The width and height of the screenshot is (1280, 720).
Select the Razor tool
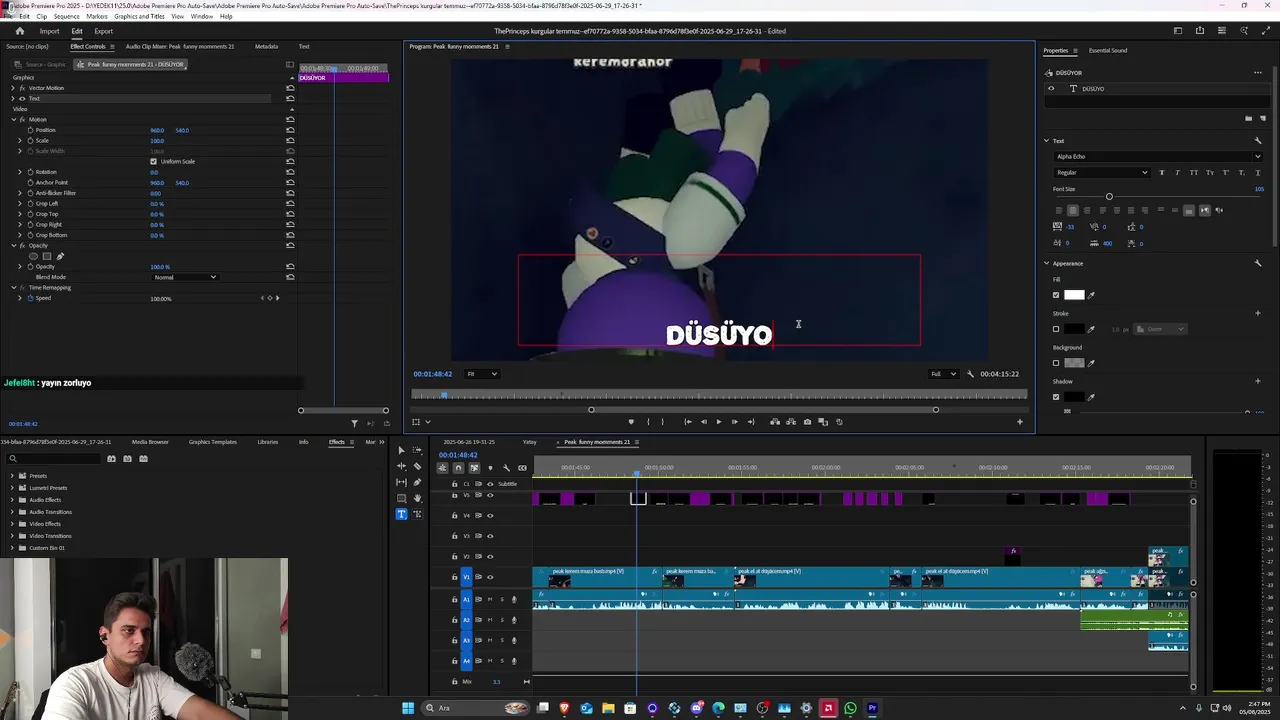click(417, 466)
